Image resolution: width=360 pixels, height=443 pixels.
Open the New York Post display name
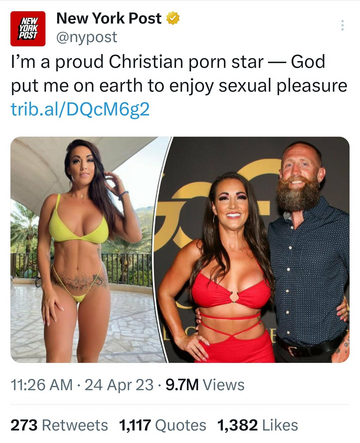pos(109,18)
